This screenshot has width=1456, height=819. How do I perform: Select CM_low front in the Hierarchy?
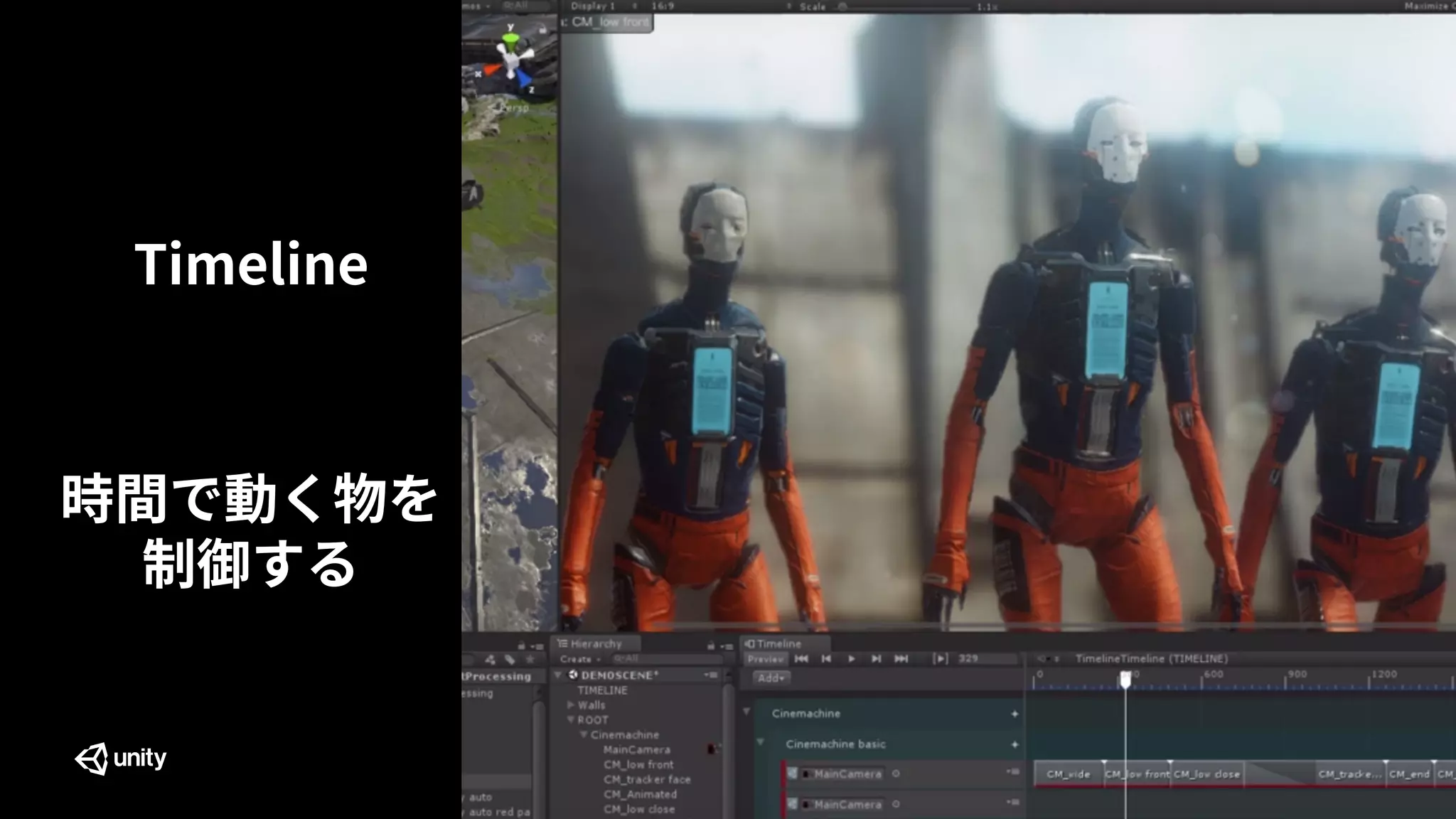[638, 765]
